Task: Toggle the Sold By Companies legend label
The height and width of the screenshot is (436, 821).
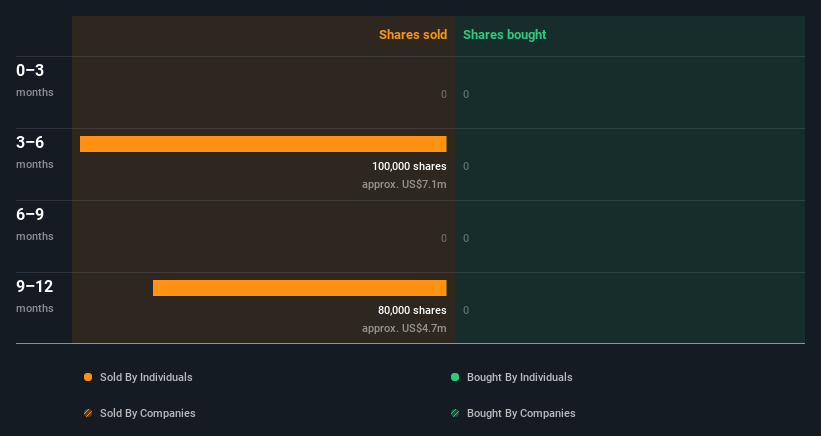Action: [x=148, y=413]
